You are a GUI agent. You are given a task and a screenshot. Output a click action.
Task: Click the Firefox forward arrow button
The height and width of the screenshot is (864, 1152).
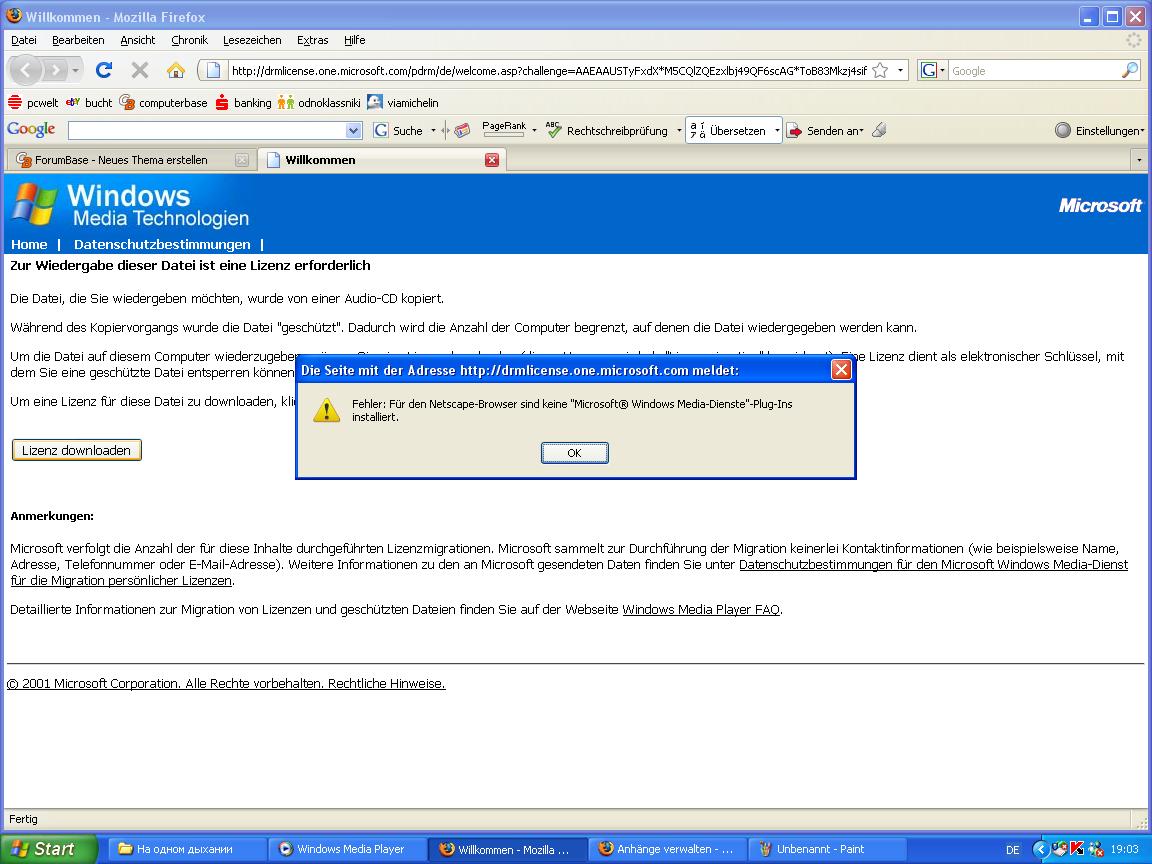click(55, 71)
